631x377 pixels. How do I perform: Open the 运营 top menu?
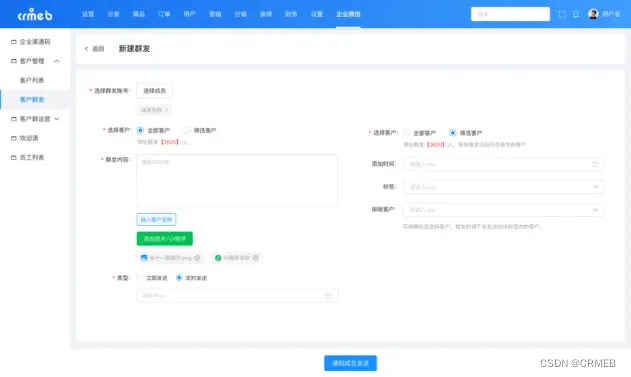coord(88,14)
